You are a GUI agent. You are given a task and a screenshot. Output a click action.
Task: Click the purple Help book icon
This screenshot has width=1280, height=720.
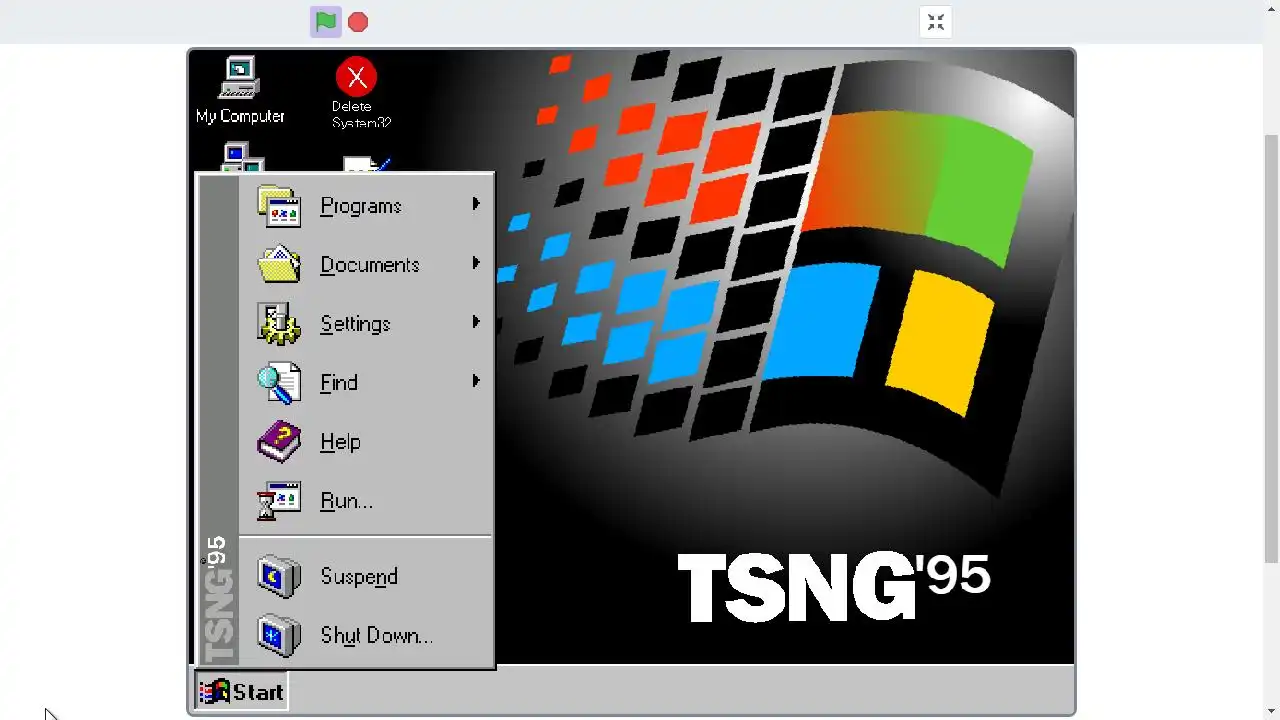(279, 442)
